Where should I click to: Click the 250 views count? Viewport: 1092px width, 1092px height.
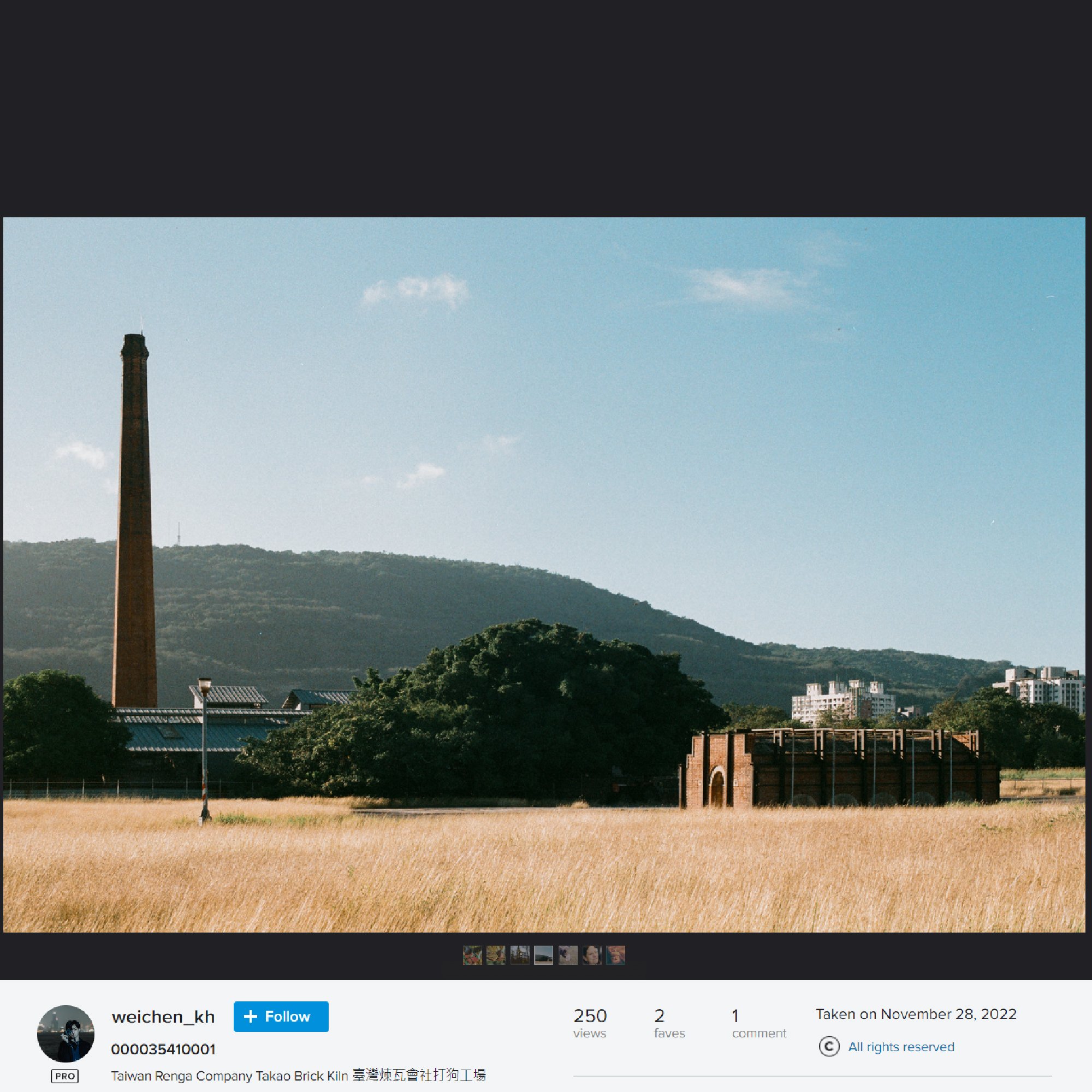(x=590, y=1024)
